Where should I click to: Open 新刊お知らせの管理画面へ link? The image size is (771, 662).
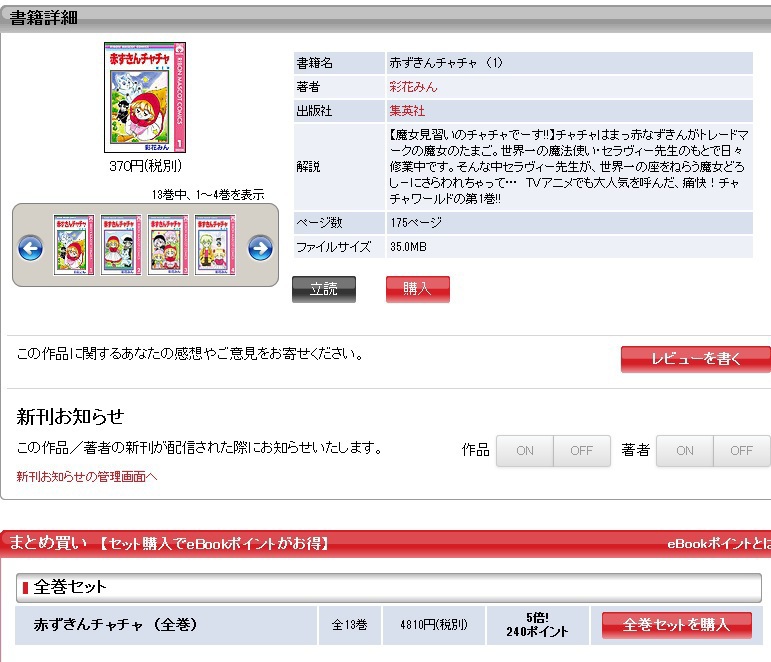(87, 477)
